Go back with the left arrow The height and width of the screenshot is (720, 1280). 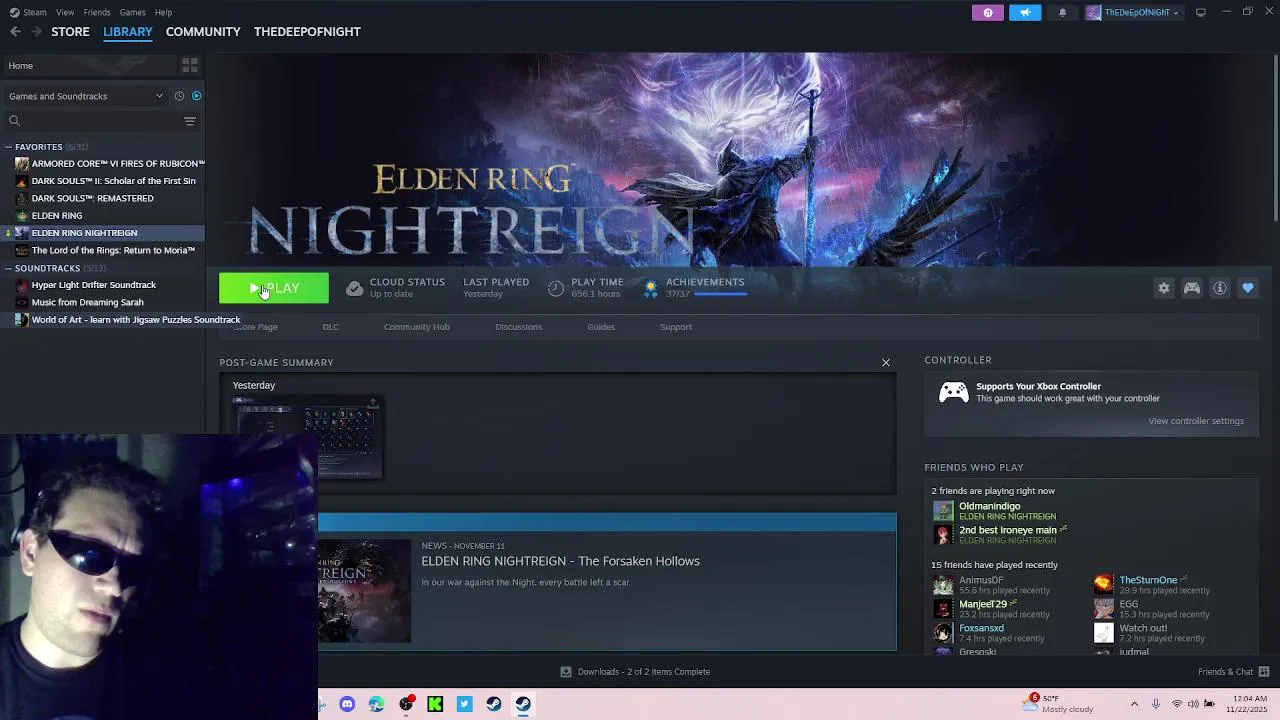(x=15, y=31)
